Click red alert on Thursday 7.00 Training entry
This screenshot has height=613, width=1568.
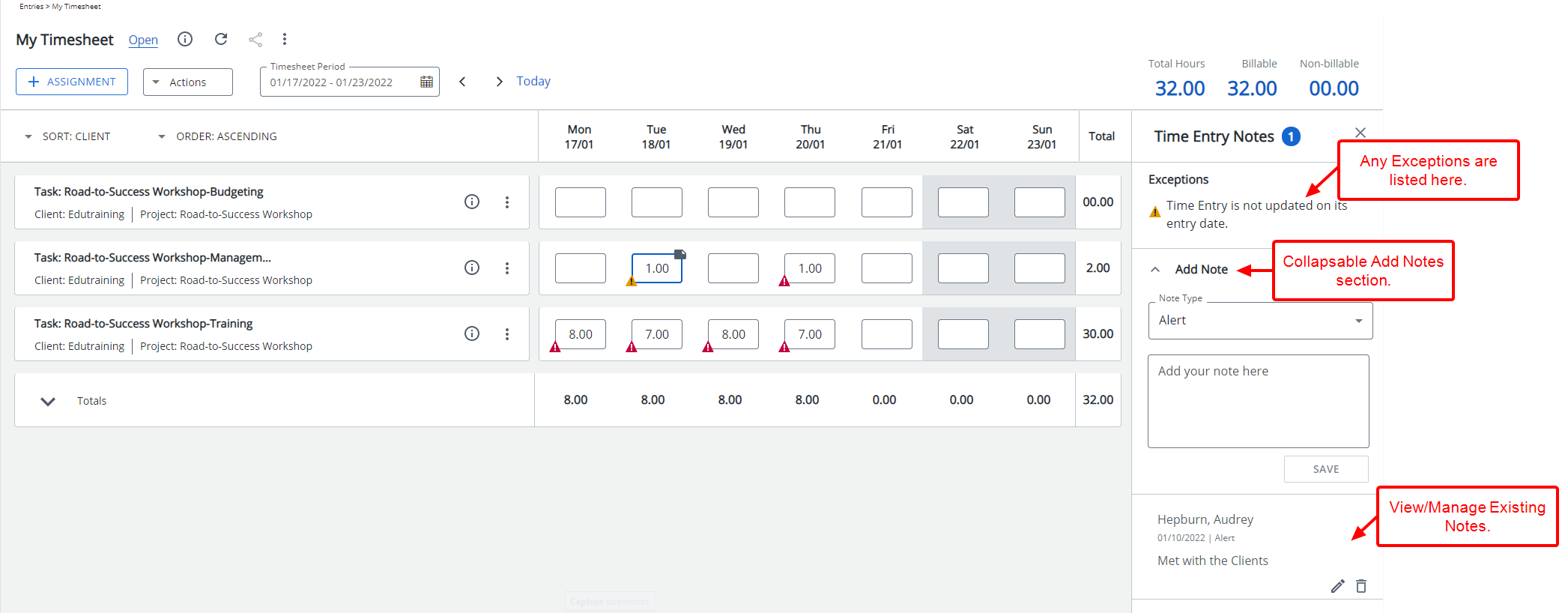click(x=784, y=347)
